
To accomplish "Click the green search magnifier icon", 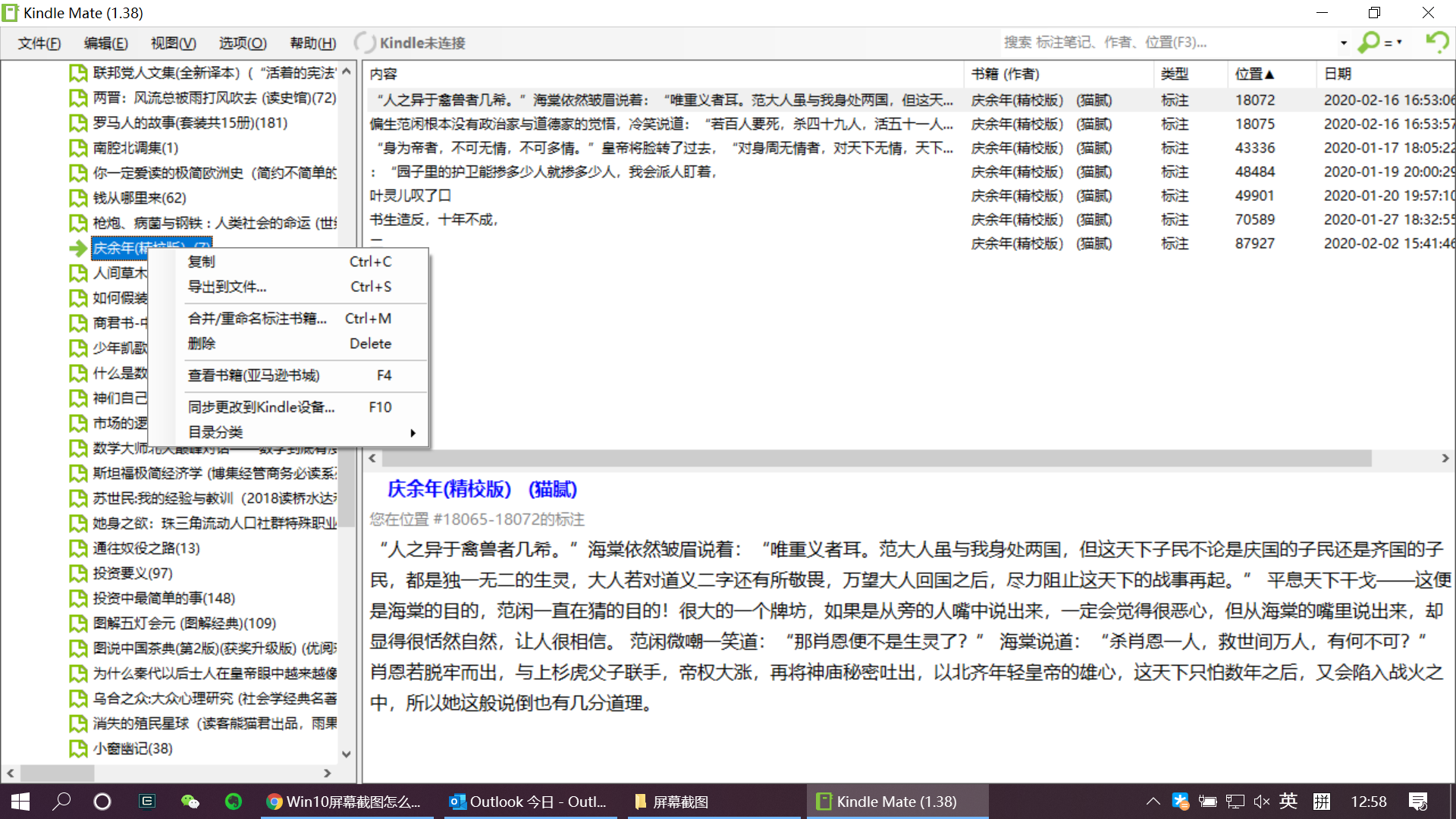I will coord(1368,42).
